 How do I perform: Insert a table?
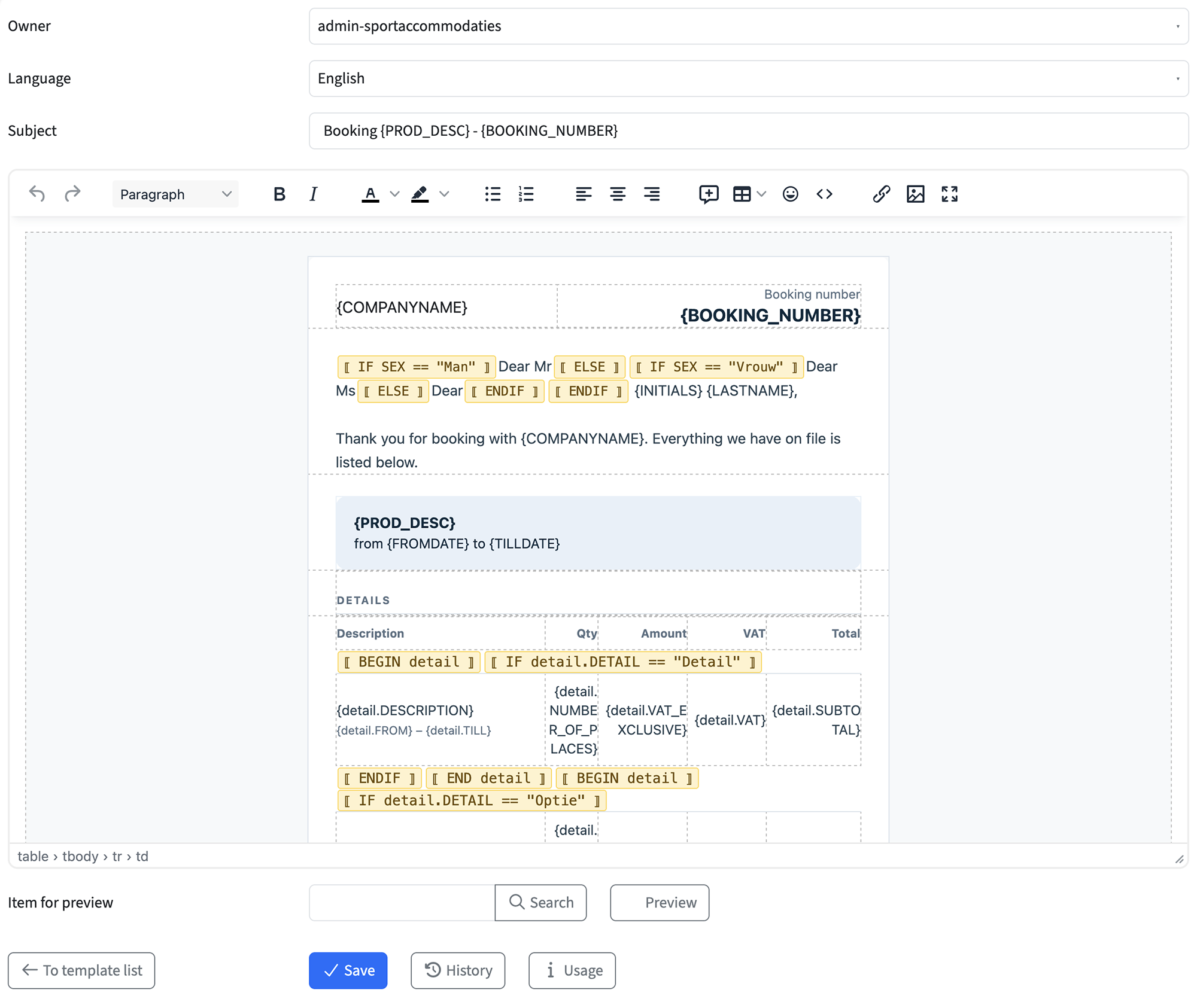tap(742, 194)
